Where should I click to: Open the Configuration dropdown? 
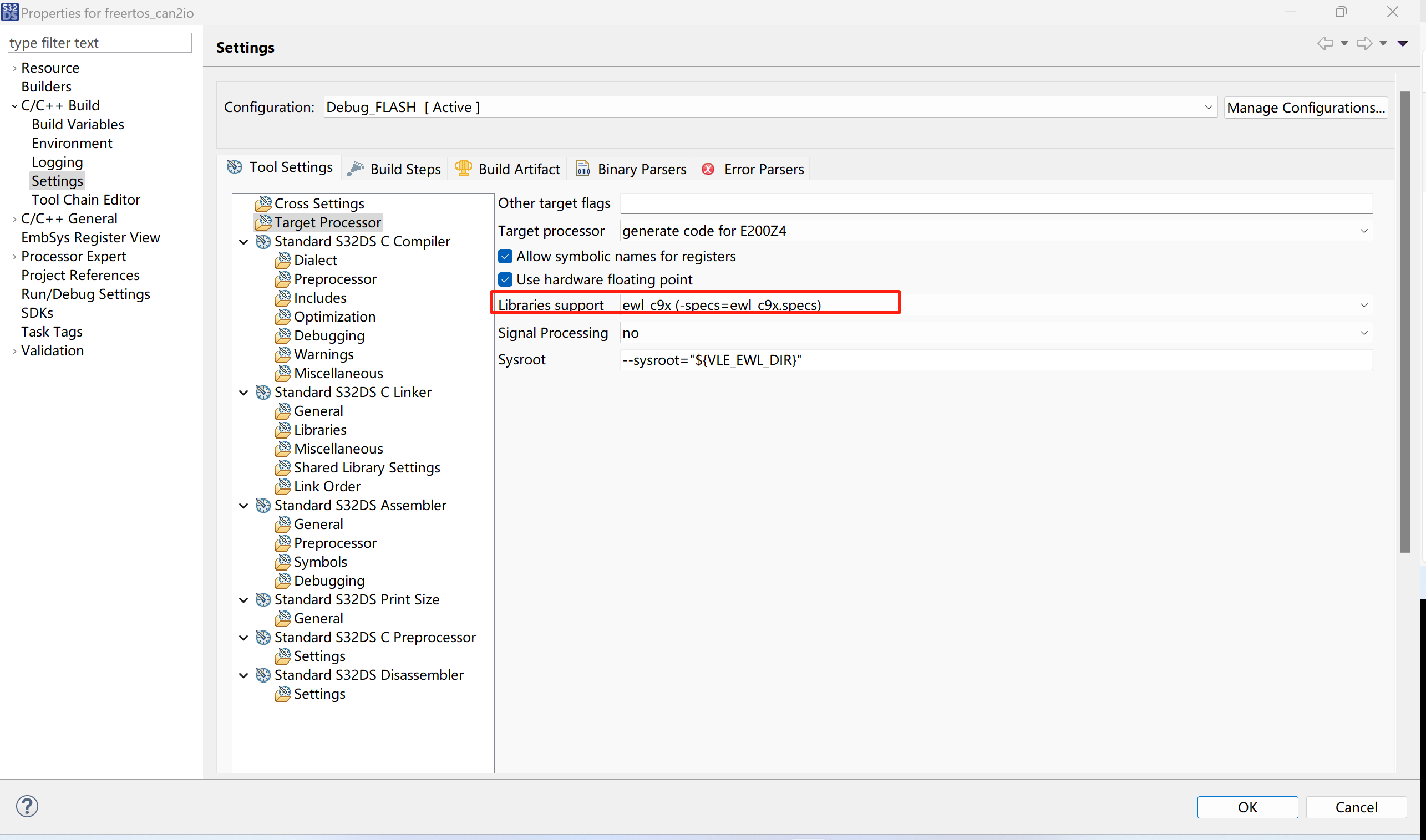tap(770, 107)
